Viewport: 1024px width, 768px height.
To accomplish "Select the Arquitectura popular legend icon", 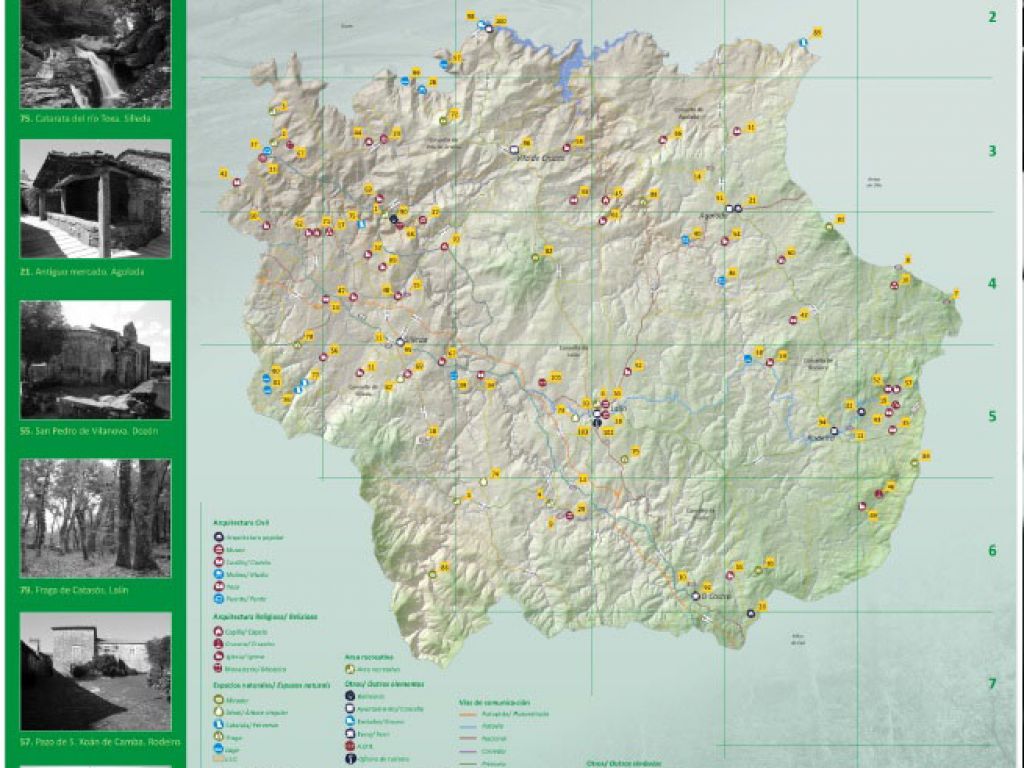I will pos(218,537).
